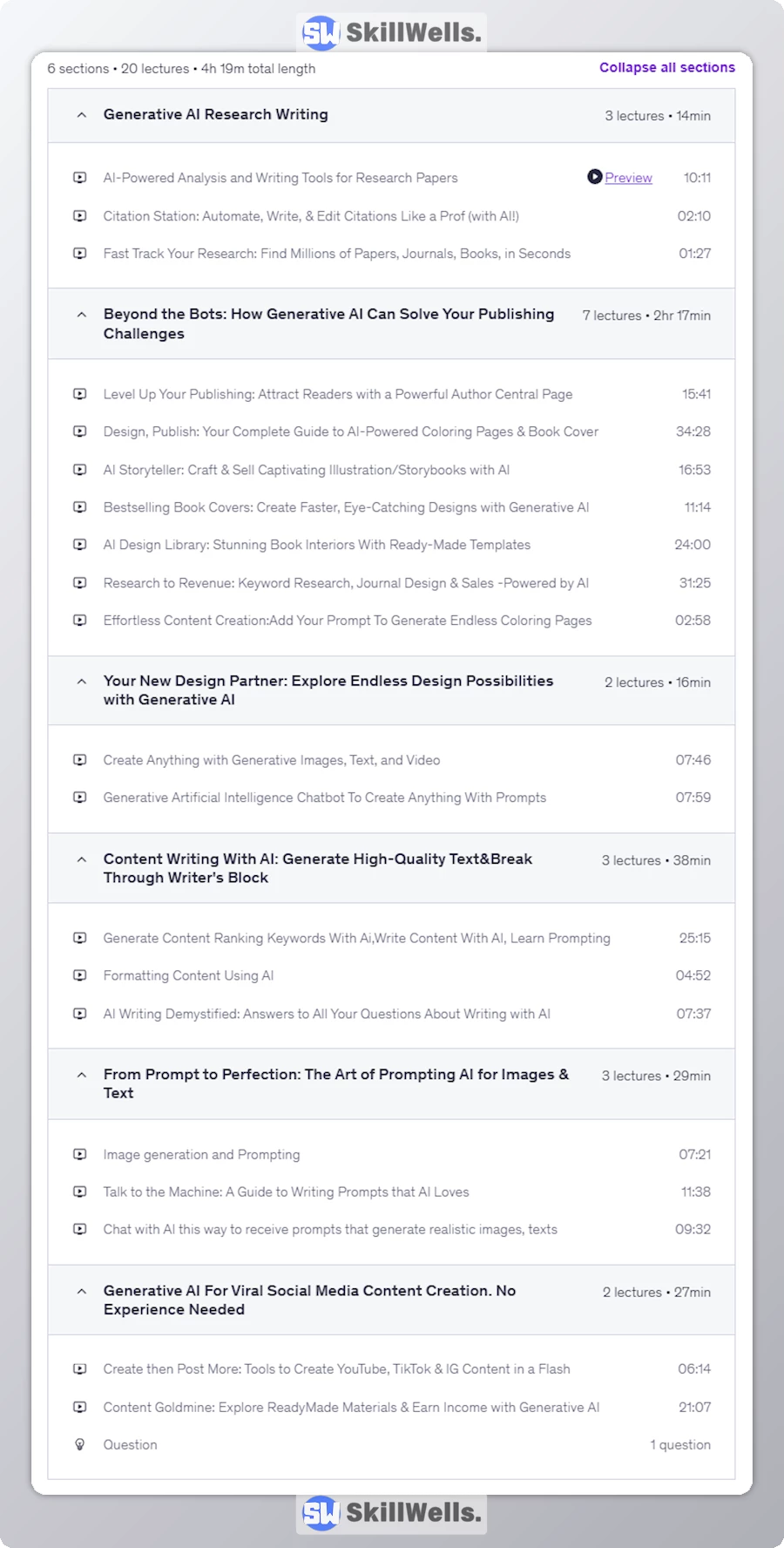Click lecture title 'Image generation and Prompting'
This screenshot has width=784, height=1548.
[x=201, y=1154]
